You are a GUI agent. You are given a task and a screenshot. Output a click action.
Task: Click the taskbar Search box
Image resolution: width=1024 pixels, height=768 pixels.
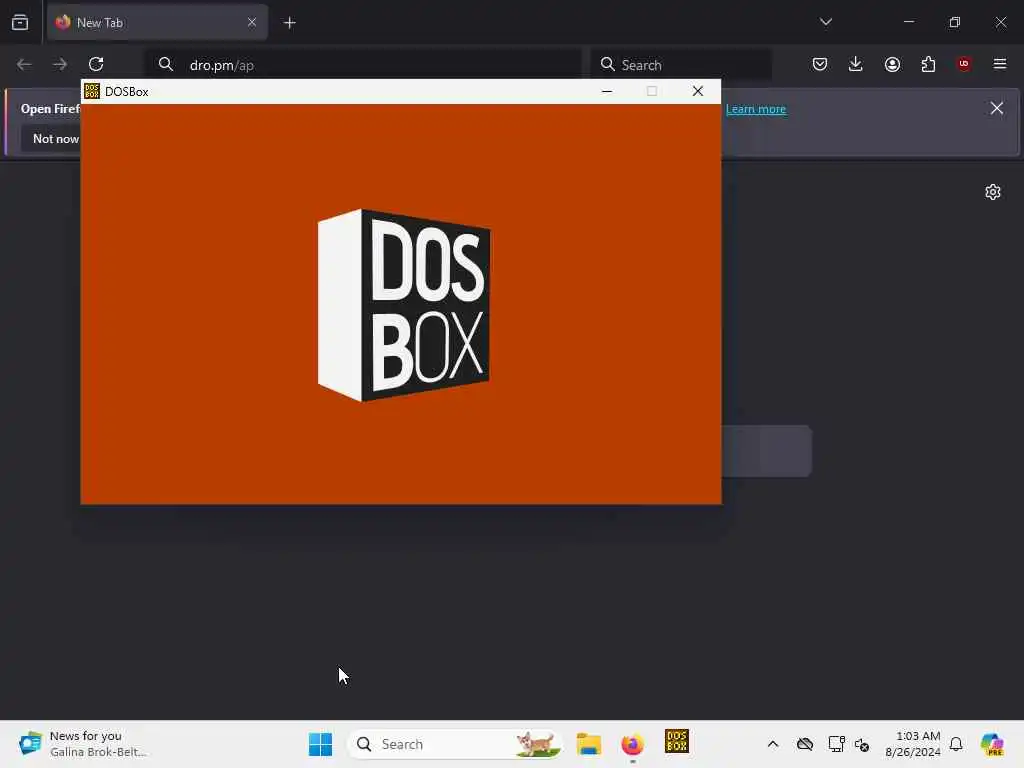click(455, 744)
